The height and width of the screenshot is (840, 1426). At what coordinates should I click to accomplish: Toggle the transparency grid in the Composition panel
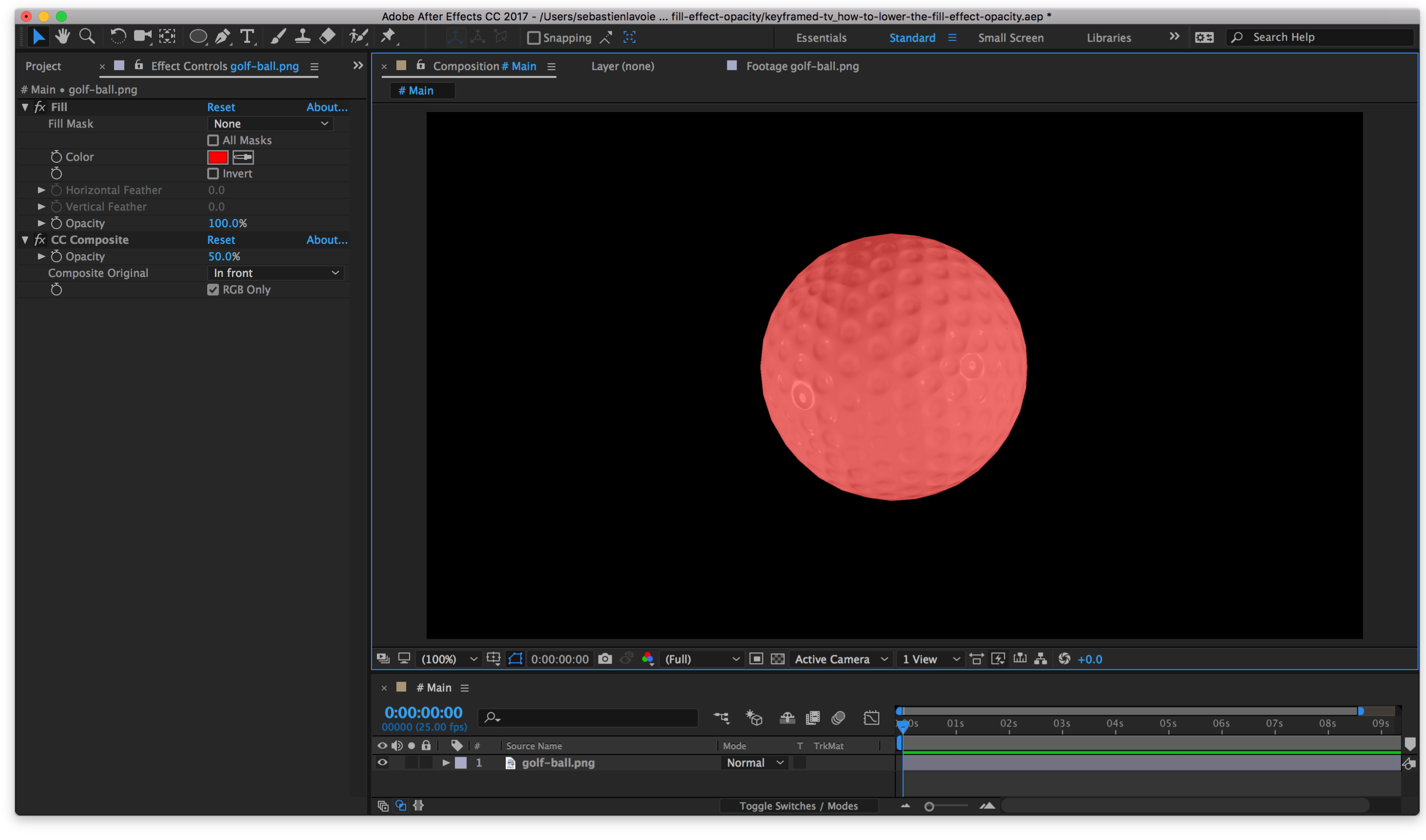(778, 658)
